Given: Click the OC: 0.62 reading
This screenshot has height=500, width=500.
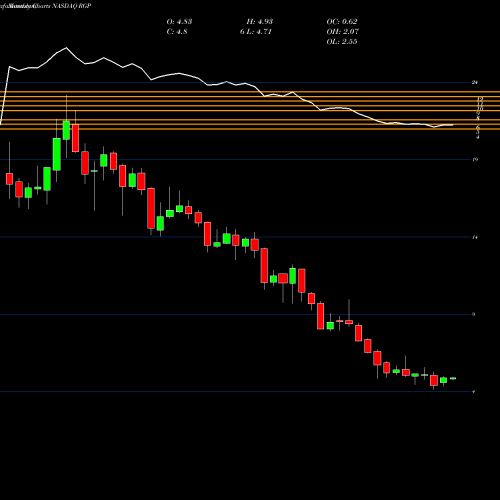Looking at the screenshot, I should (x=342, y=22).
